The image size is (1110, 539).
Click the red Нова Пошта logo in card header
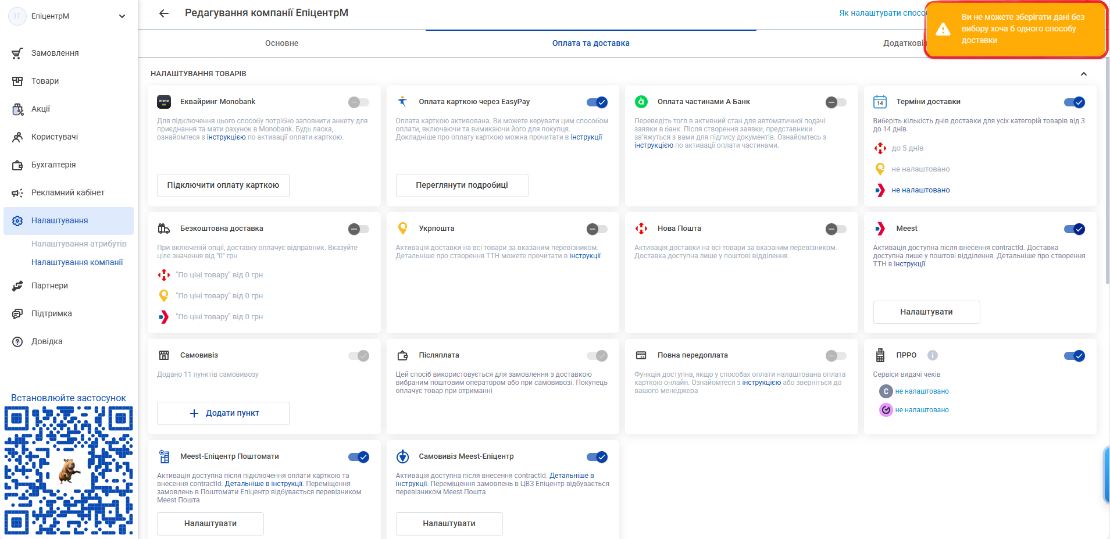641,229
